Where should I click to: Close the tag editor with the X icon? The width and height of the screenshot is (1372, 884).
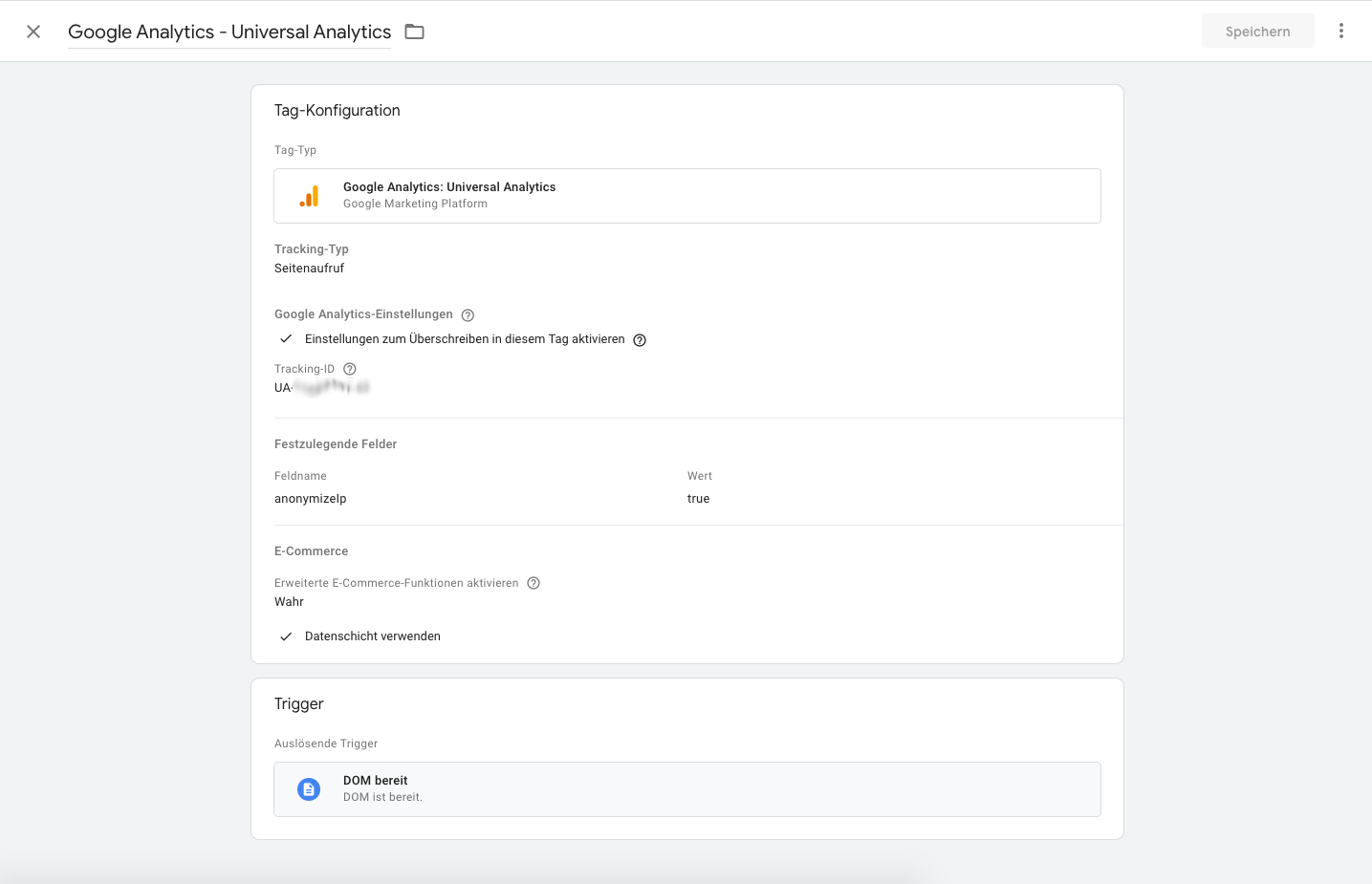[x=33, y=32]
